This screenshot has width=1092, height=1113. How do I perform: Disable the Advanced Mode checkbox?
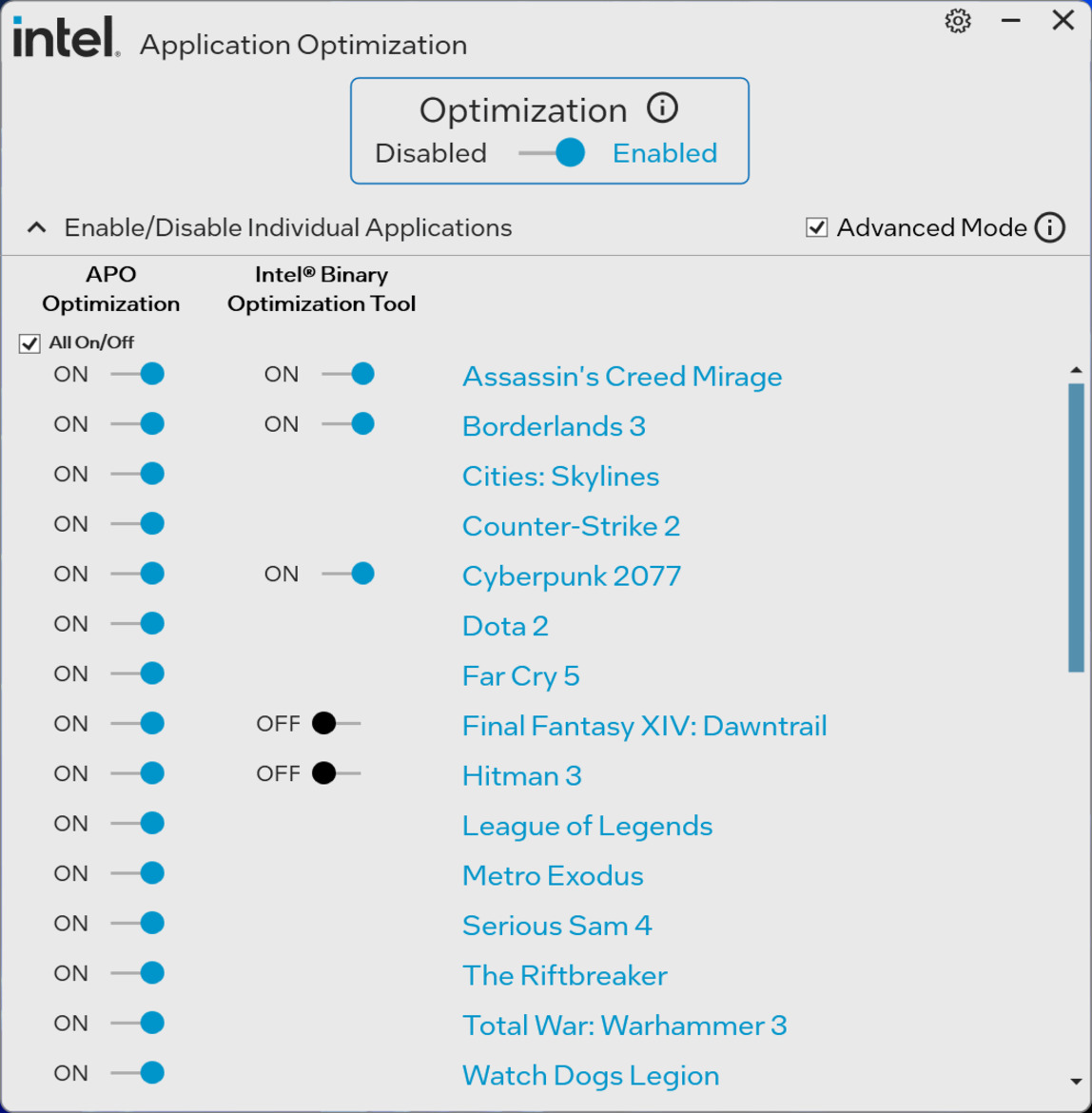coord(815,227)
